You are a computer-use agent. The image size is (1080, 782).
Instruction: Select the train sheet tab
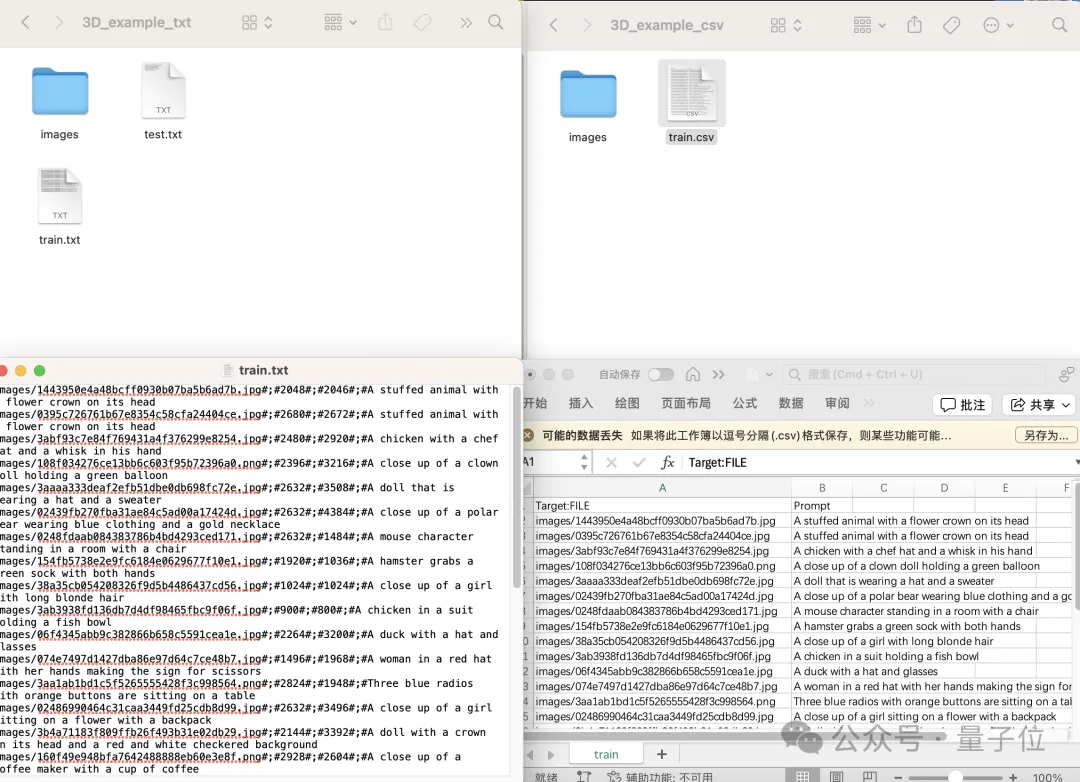click(x=606, y=754)
